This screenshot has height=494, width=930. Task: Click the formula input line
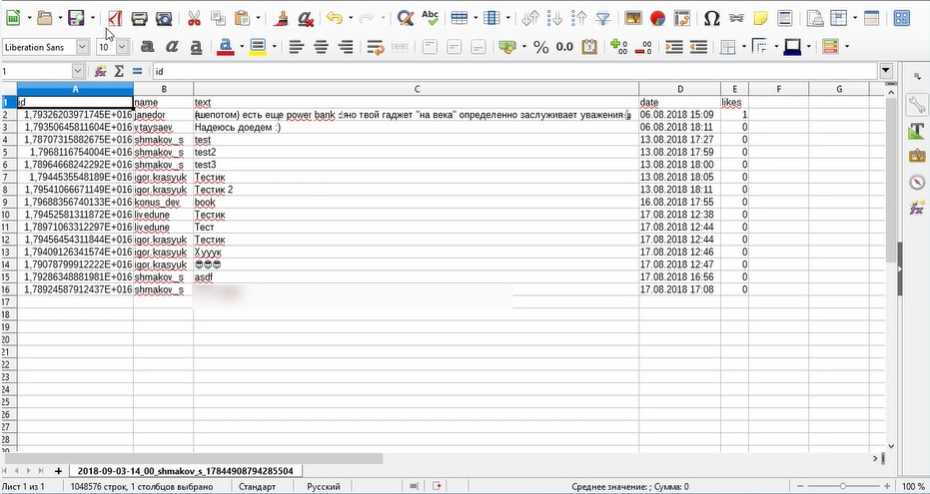coord(515,71)
